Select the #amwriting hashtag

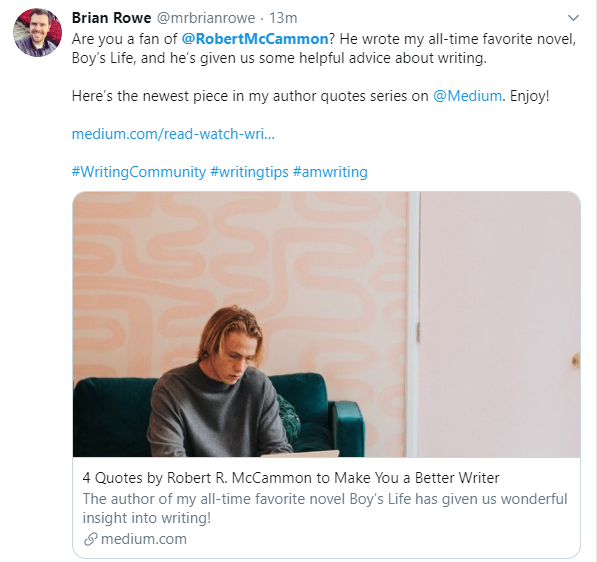(x=330, y=172)
